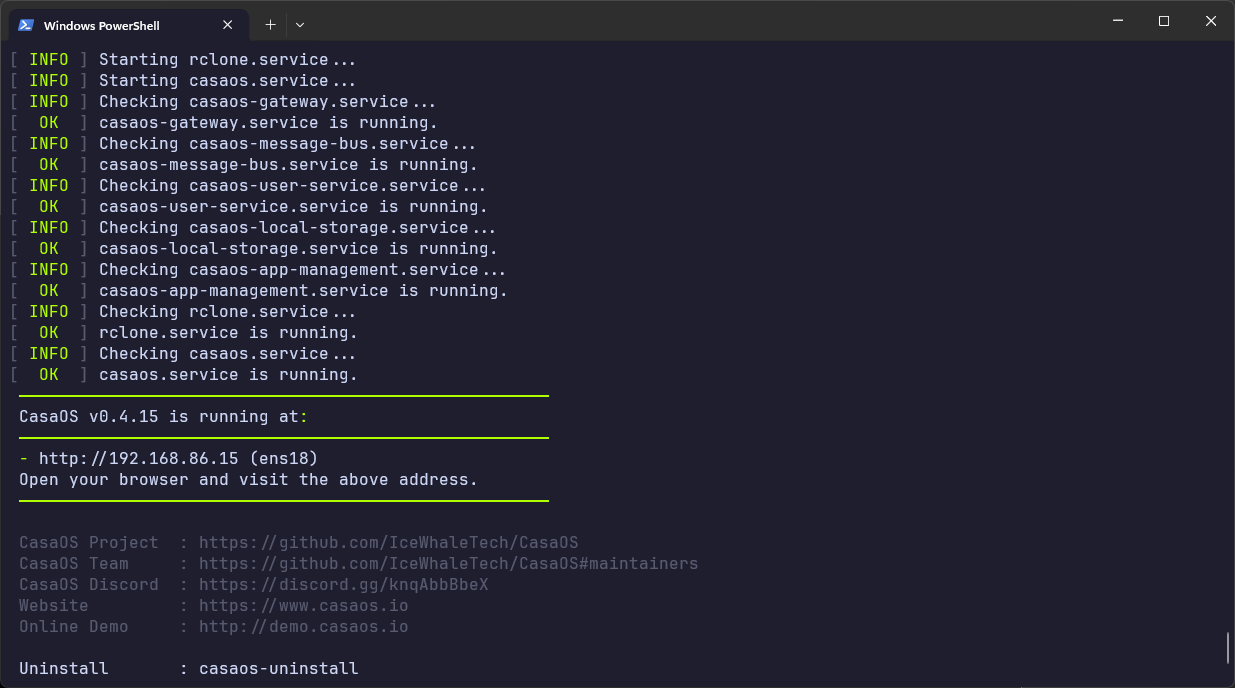The image size is (1235, 688).
Task: Open the http://192.168.86.15 address
Action: pos(139,458)
